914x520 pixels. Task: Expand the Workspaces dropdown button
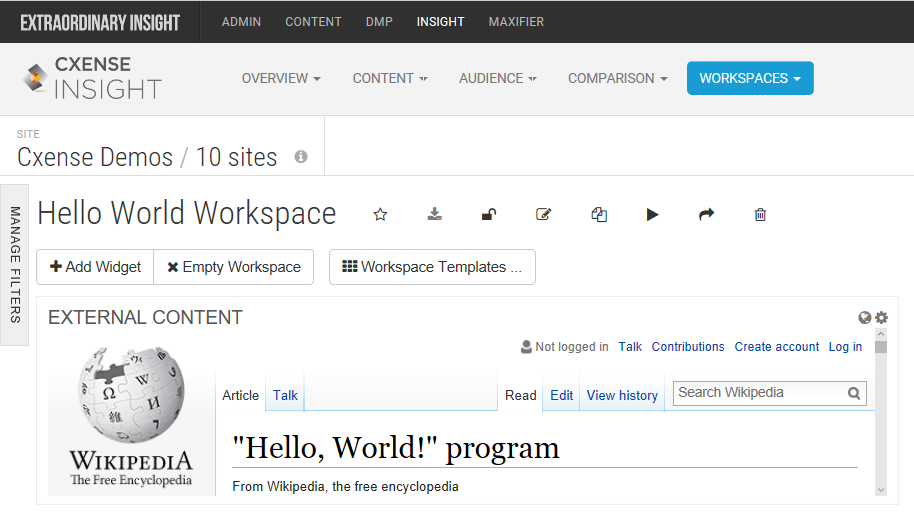[750, 78]
